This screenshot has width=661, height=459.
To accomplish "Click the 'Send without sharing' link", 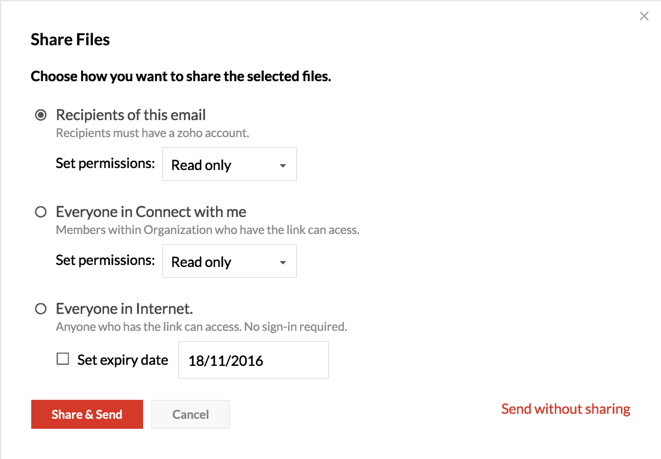I will click(x=565, y=409).
